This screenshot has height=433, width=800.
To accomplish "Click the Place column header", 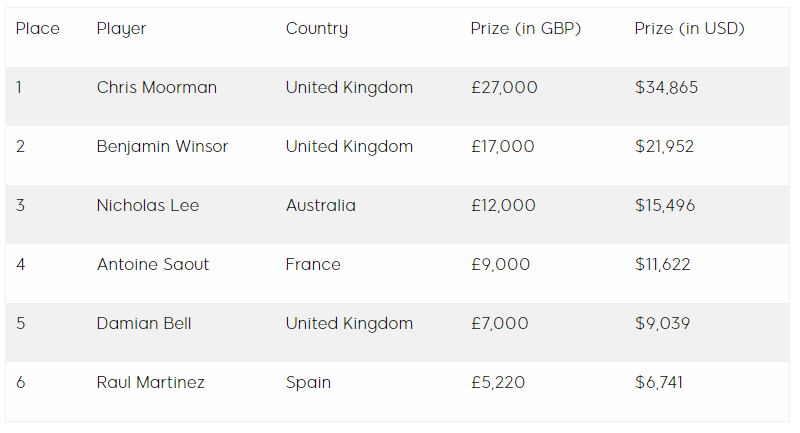I will pos(38,29).
